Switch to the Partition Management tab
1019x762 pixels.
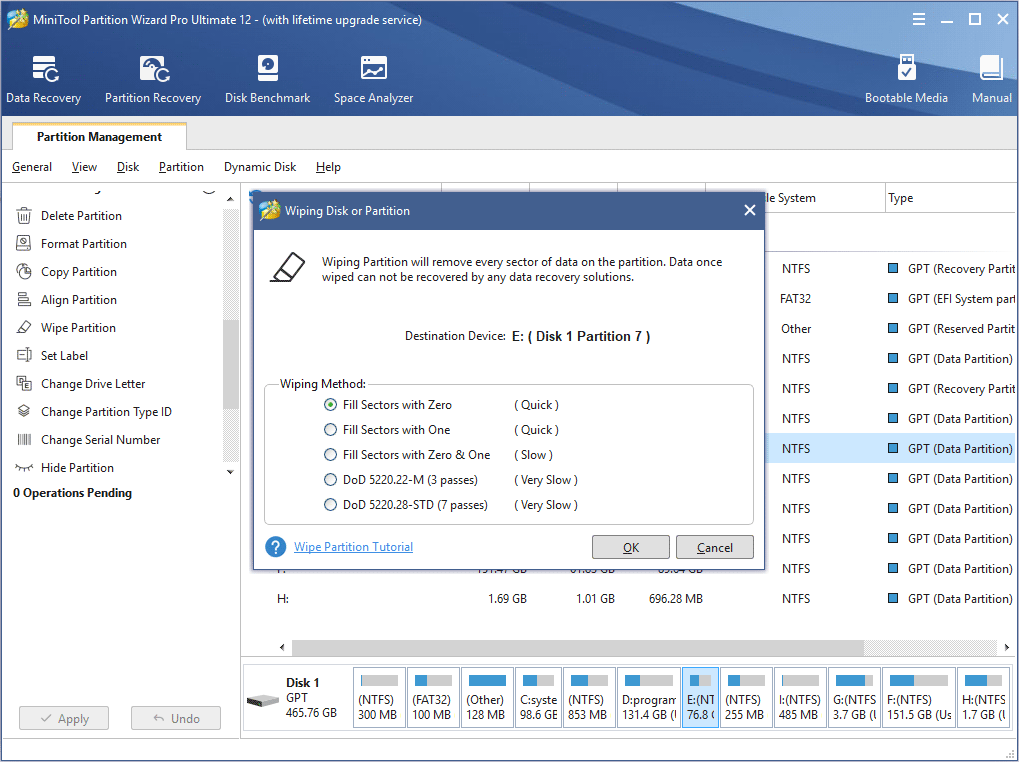(98, 136)
